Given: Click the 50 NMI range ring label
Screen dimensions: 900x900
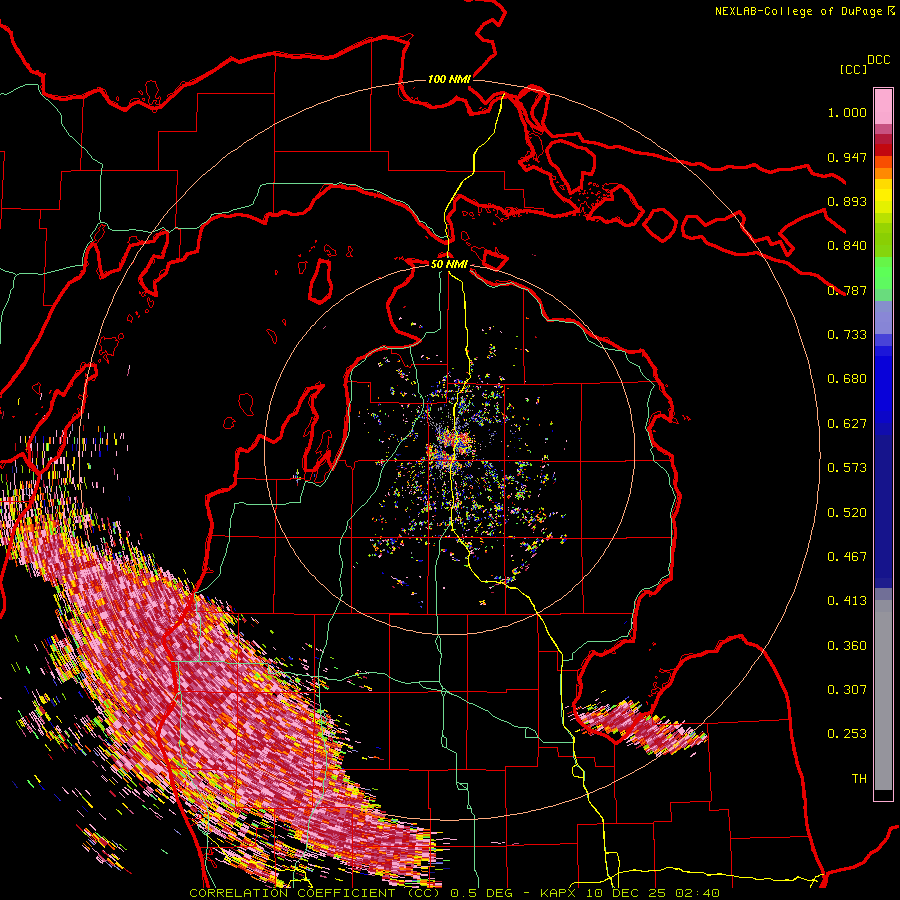Looking at the screenshot, I should (449, 264).
